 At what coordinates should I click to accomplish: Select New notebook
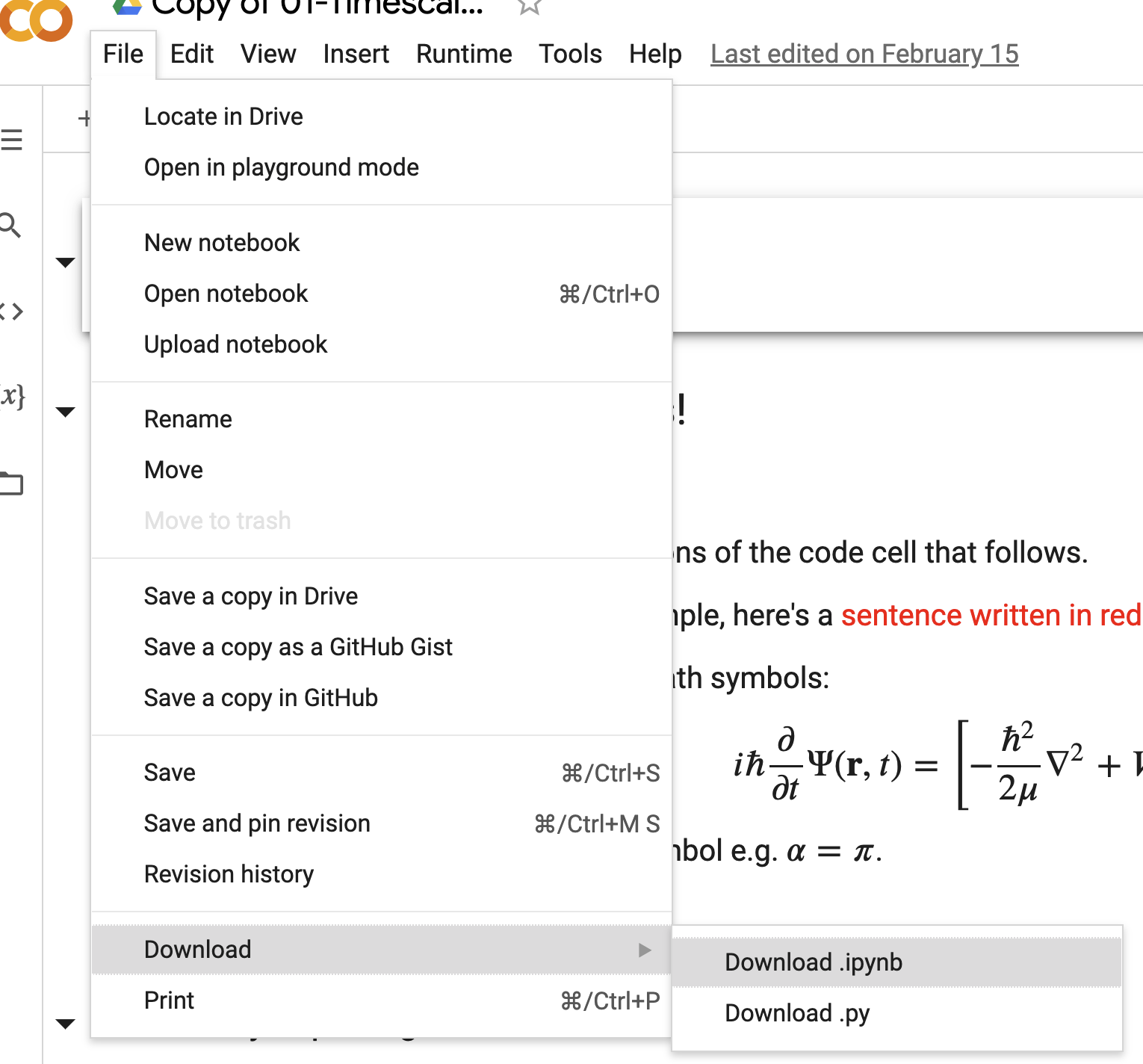coord(381,243)
